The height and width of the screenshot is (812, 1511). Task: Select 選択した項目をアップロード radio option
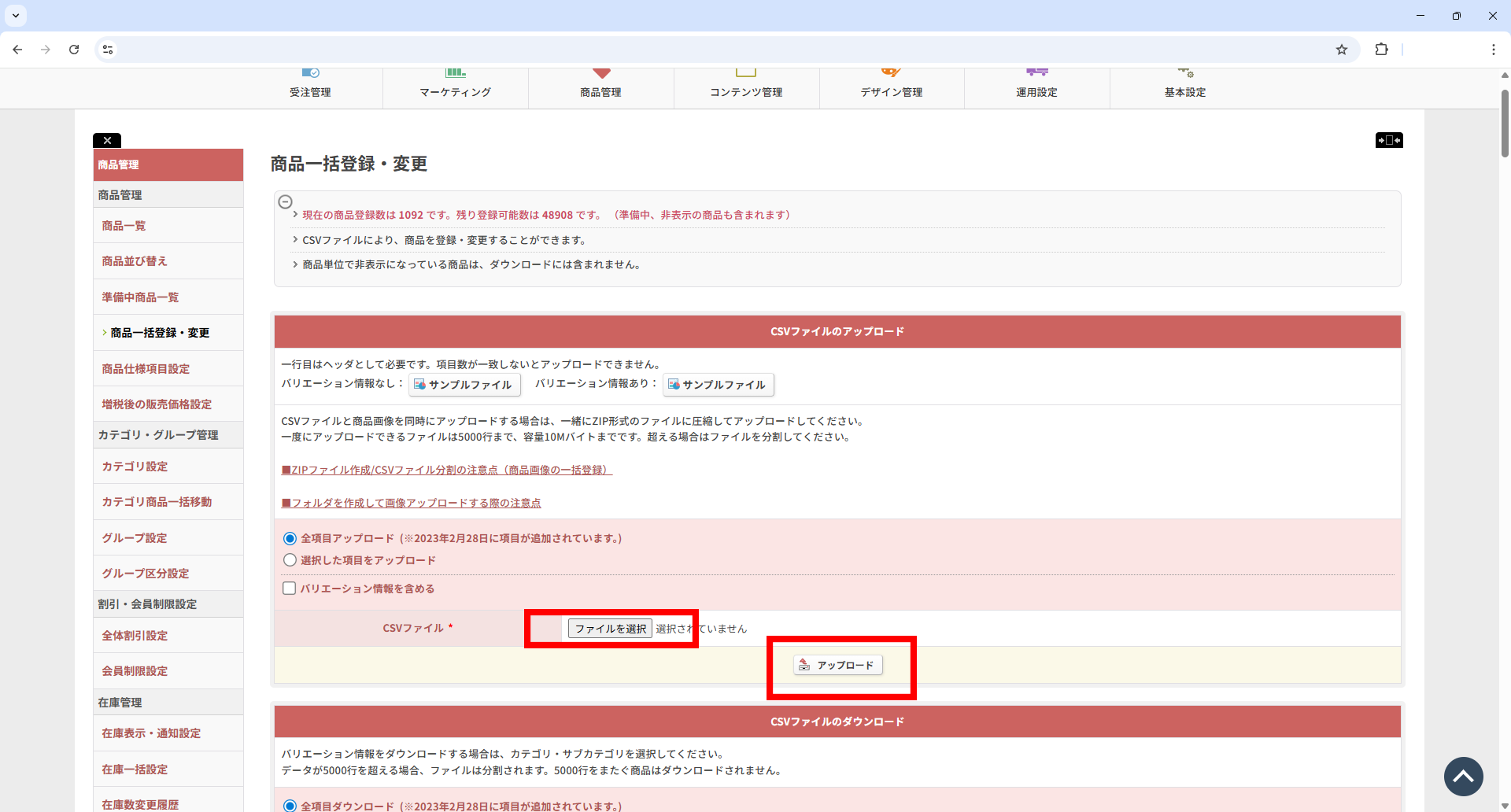click(x=290, y=560)
